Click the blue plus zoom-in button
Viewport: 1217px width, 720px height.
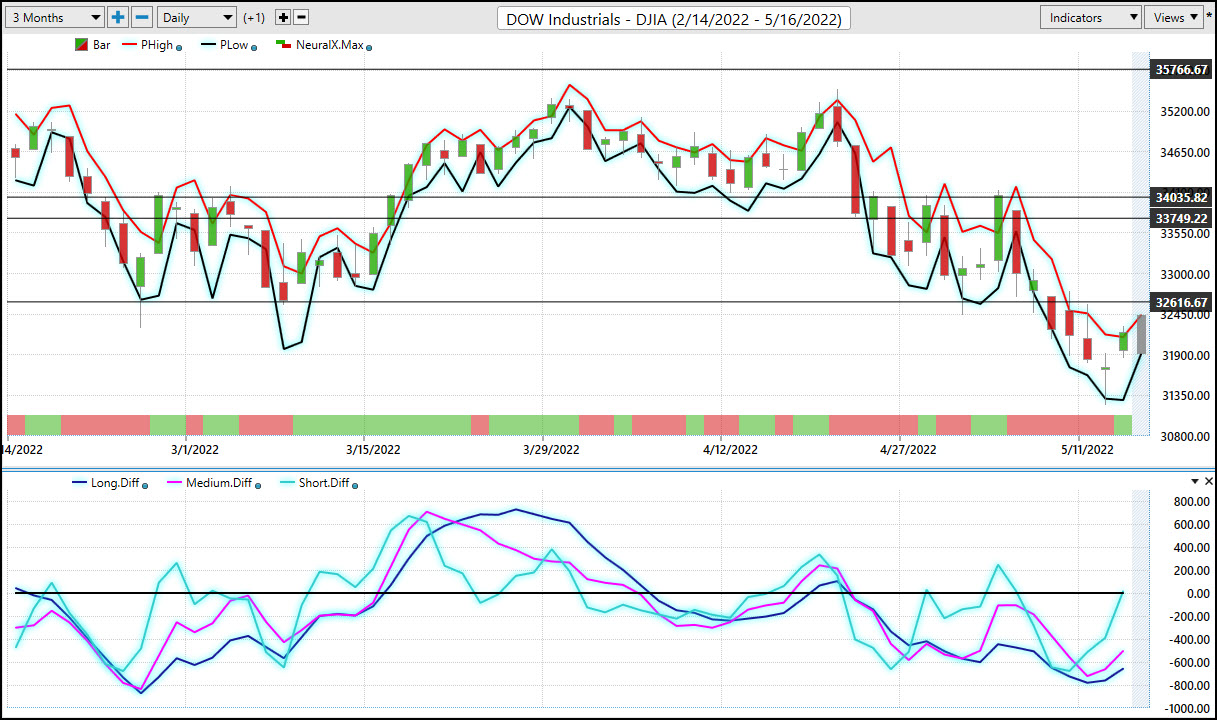(x=118, y=17)
